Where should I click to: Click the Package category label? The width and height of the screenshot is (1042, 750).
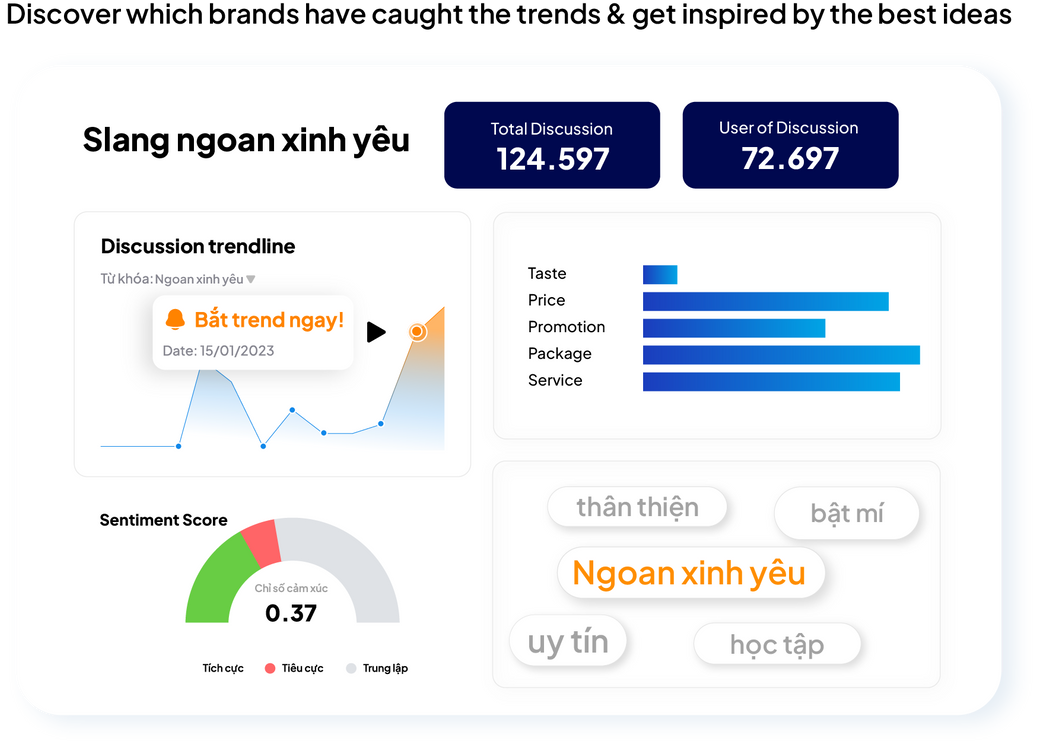560,354
